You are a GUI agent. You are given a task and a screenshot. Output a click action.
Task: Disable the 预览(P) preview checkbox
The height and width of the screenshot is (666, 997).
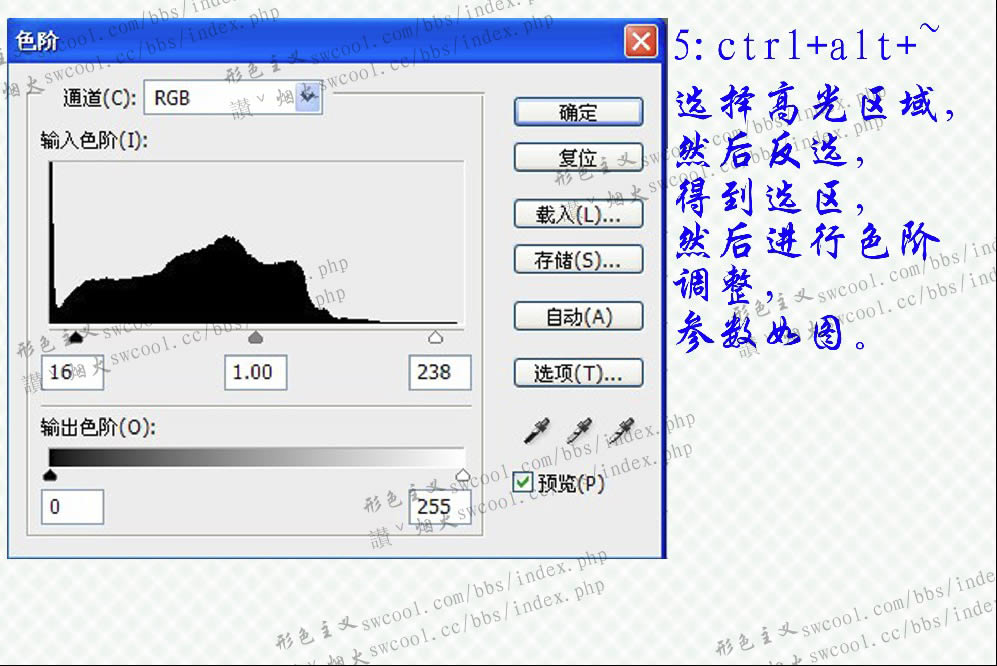[522, 480]
